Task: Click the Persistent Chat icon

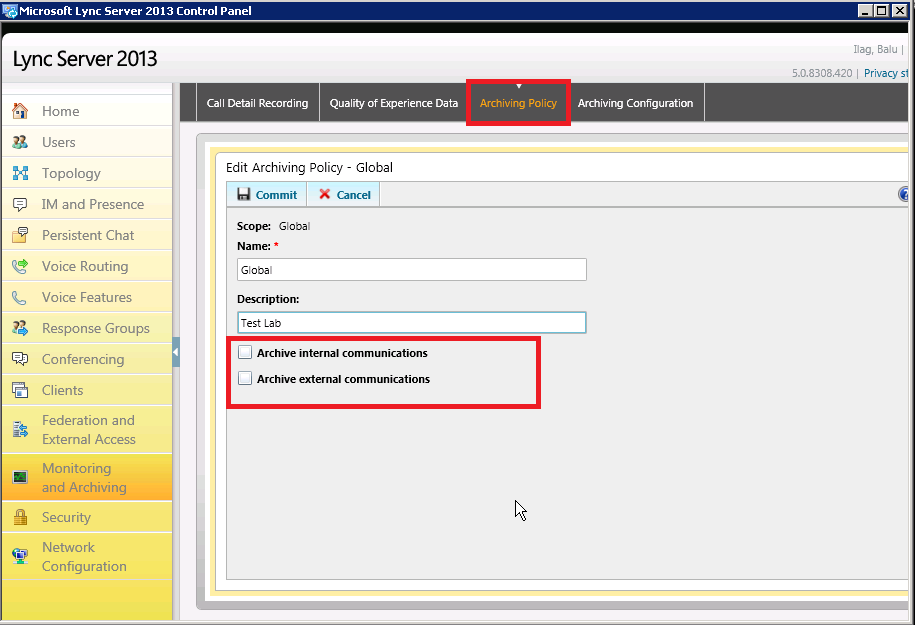Action: pos(20,235)
